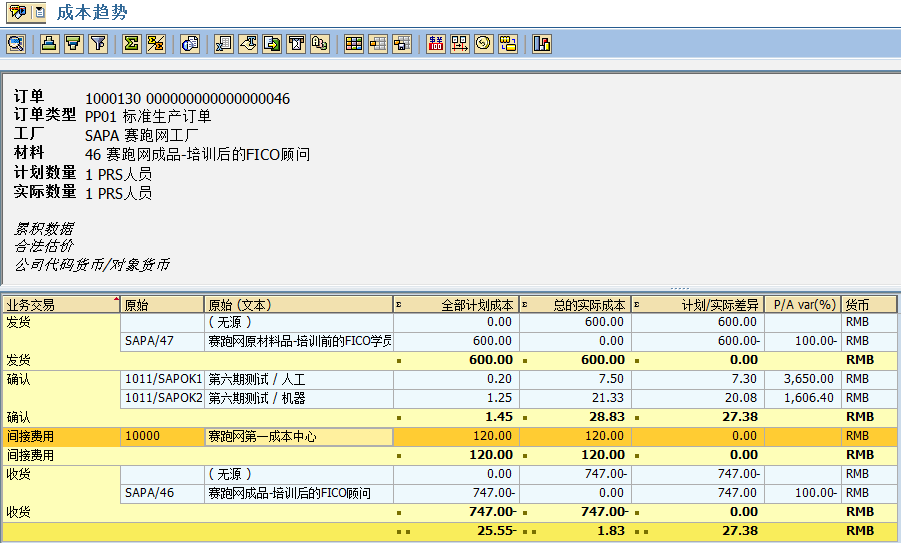Select the 747.00- actual cost cell
901x543 pixels.
[x=575, y=474]
